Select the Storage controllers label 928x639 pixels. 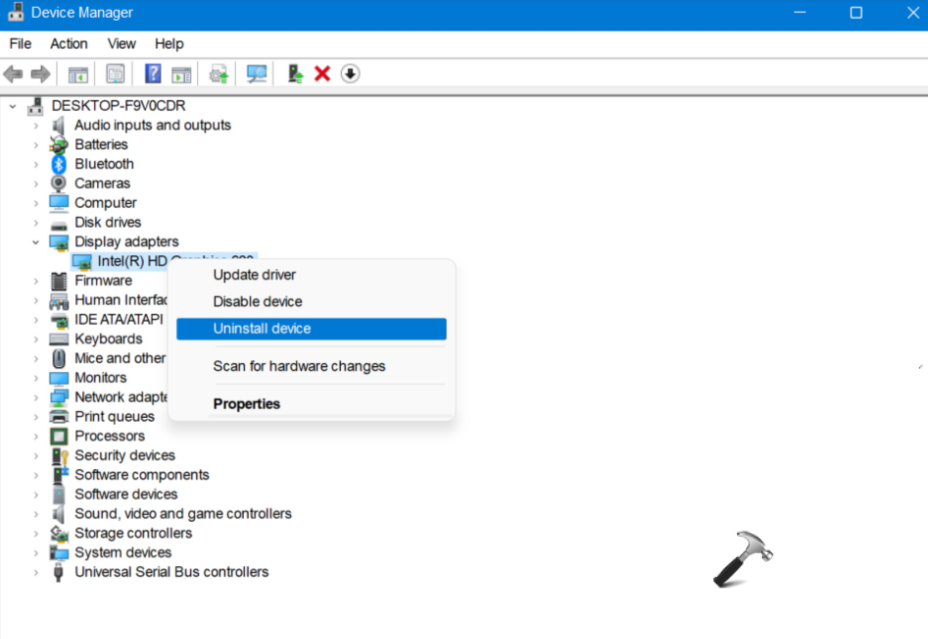point(133,533)
